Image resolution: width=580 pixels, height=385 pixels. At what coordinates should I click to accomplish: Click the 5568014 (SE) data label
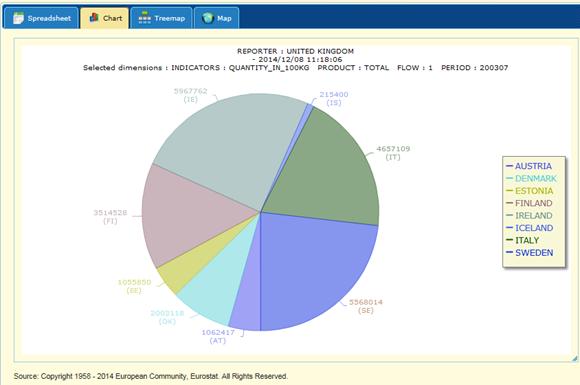365,306
